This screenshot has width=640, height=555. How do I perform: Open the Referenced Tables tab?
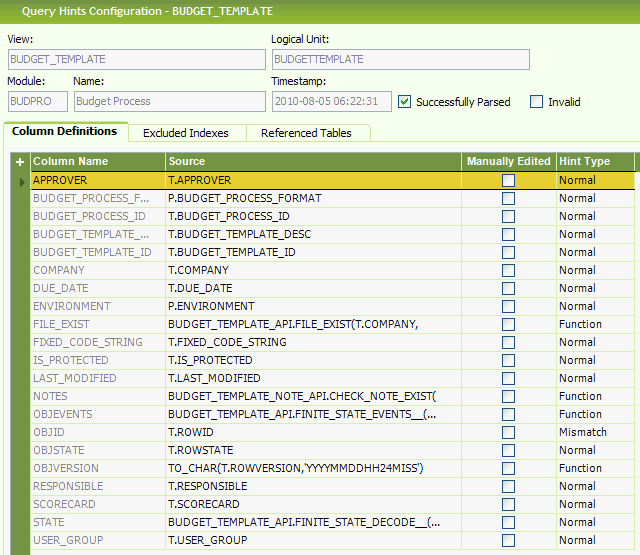pyautogui.click(x=306, y=133)
